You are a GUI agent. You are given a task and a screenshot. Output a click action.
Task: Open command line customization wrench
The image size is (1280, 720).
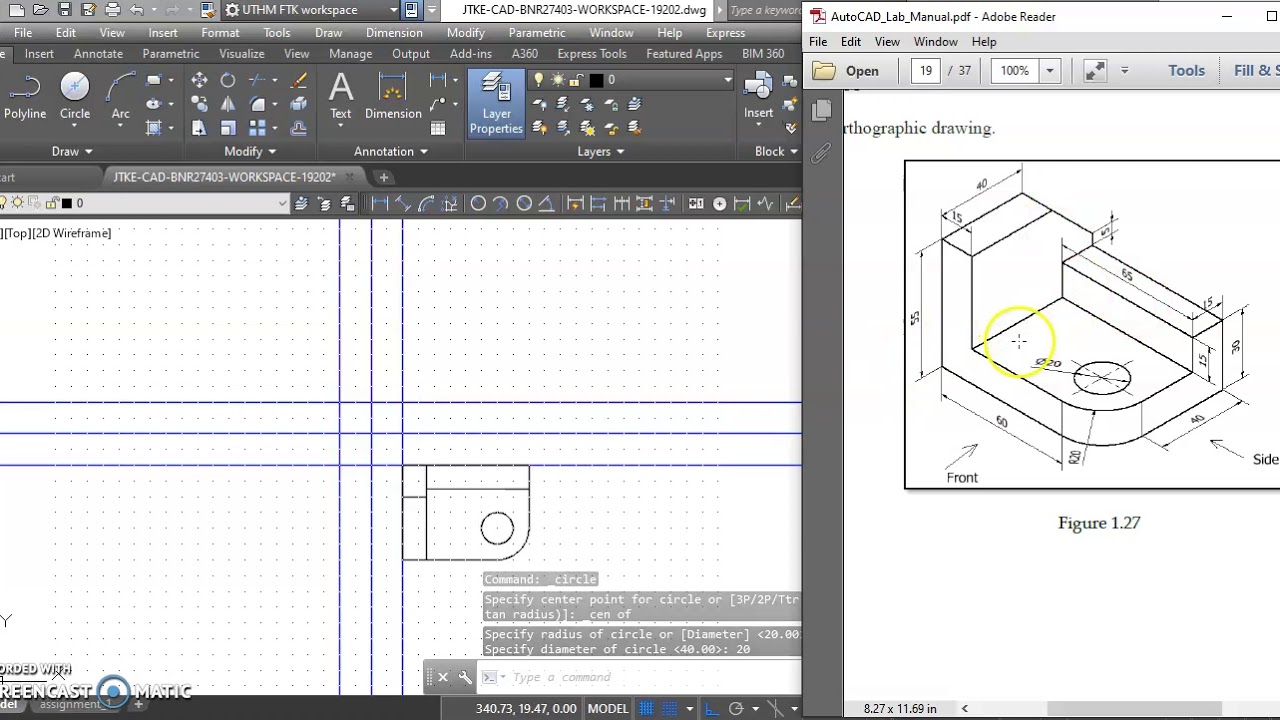[x=465, y=677]
